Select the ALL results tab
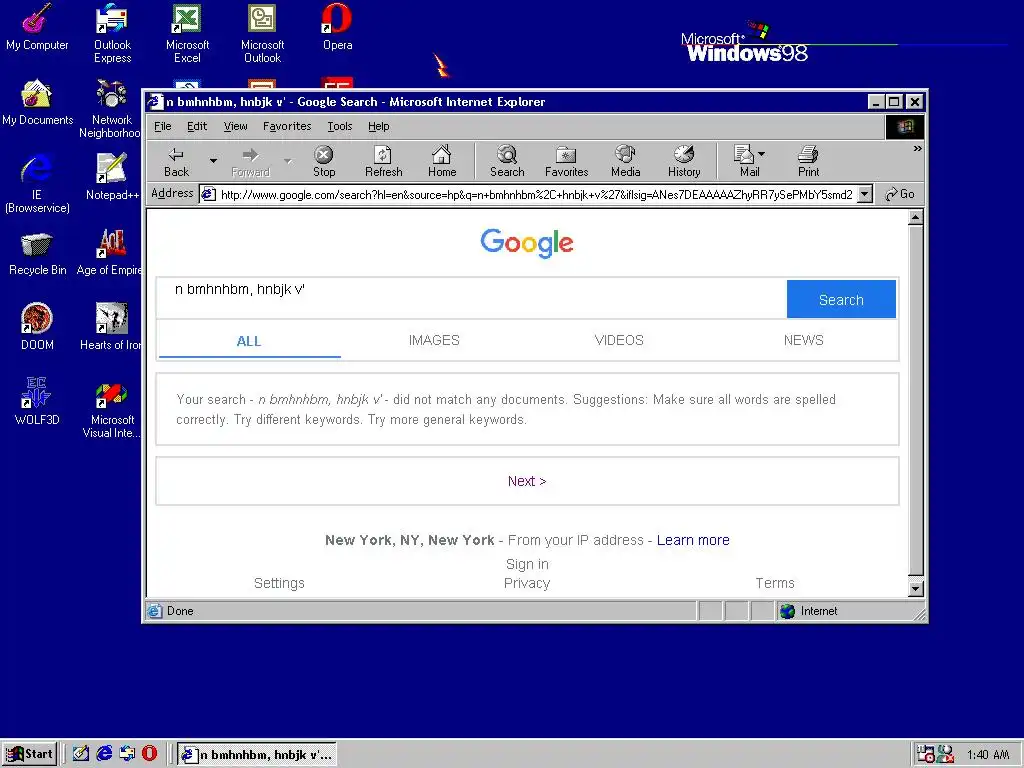 click(249, 341)
